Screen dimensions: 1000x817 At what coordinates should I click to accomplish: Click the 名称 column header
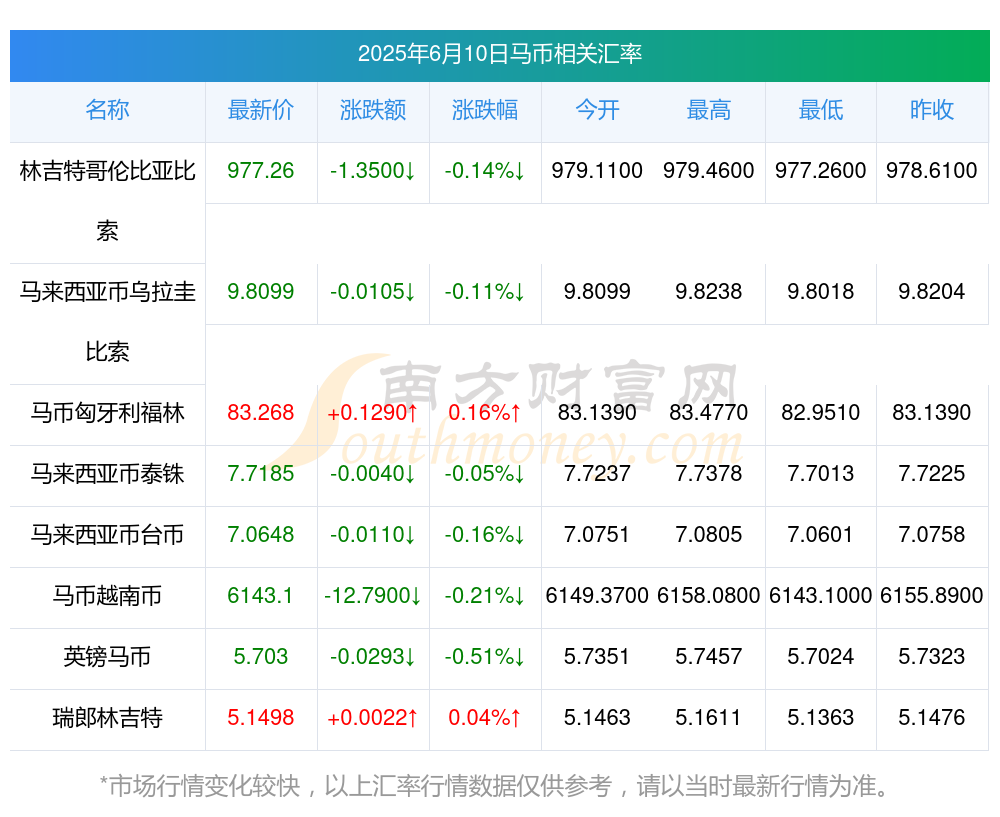(x=107, y=110)
